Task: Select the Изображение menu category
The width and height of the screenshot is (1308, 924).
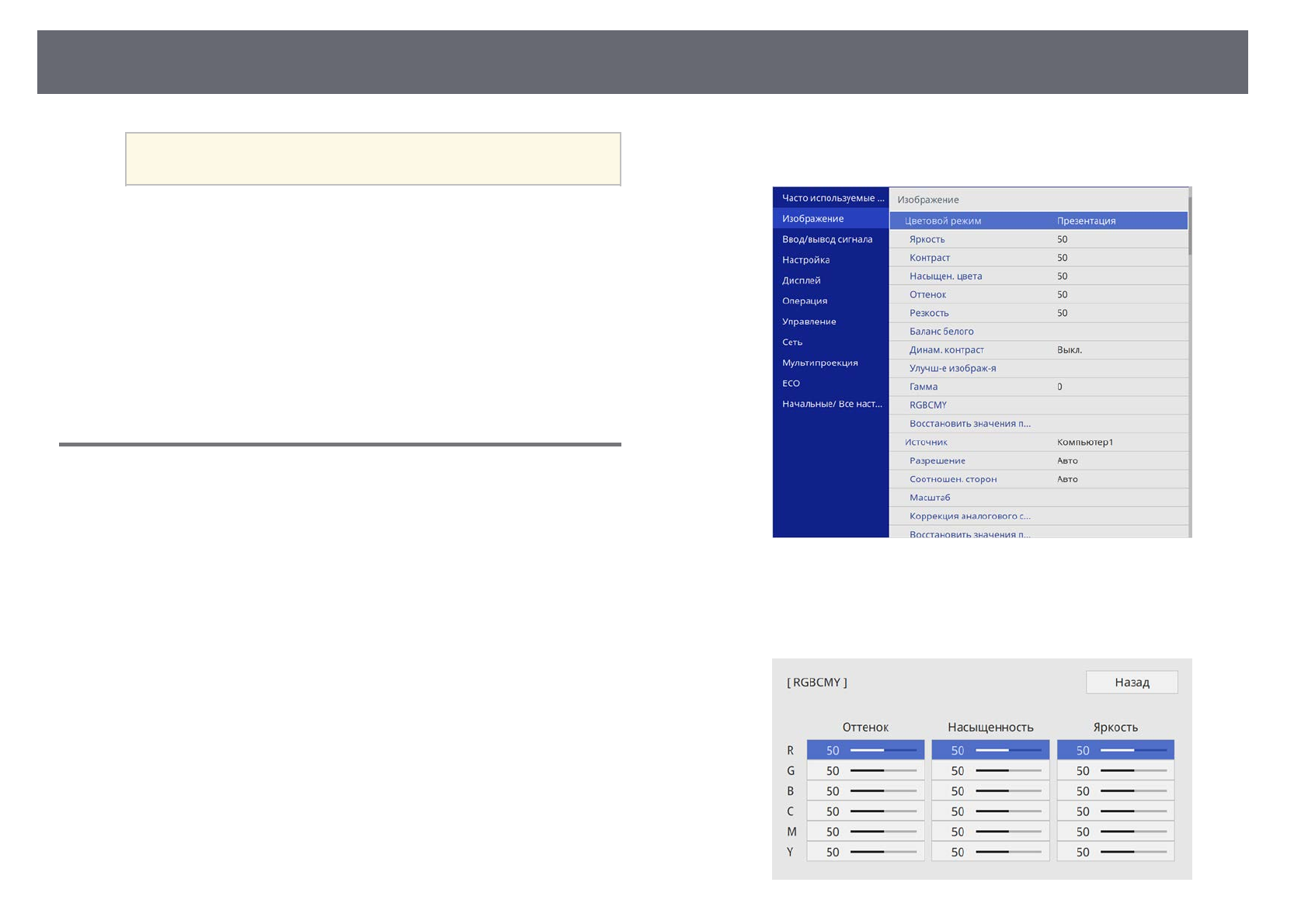Action: 812,219
